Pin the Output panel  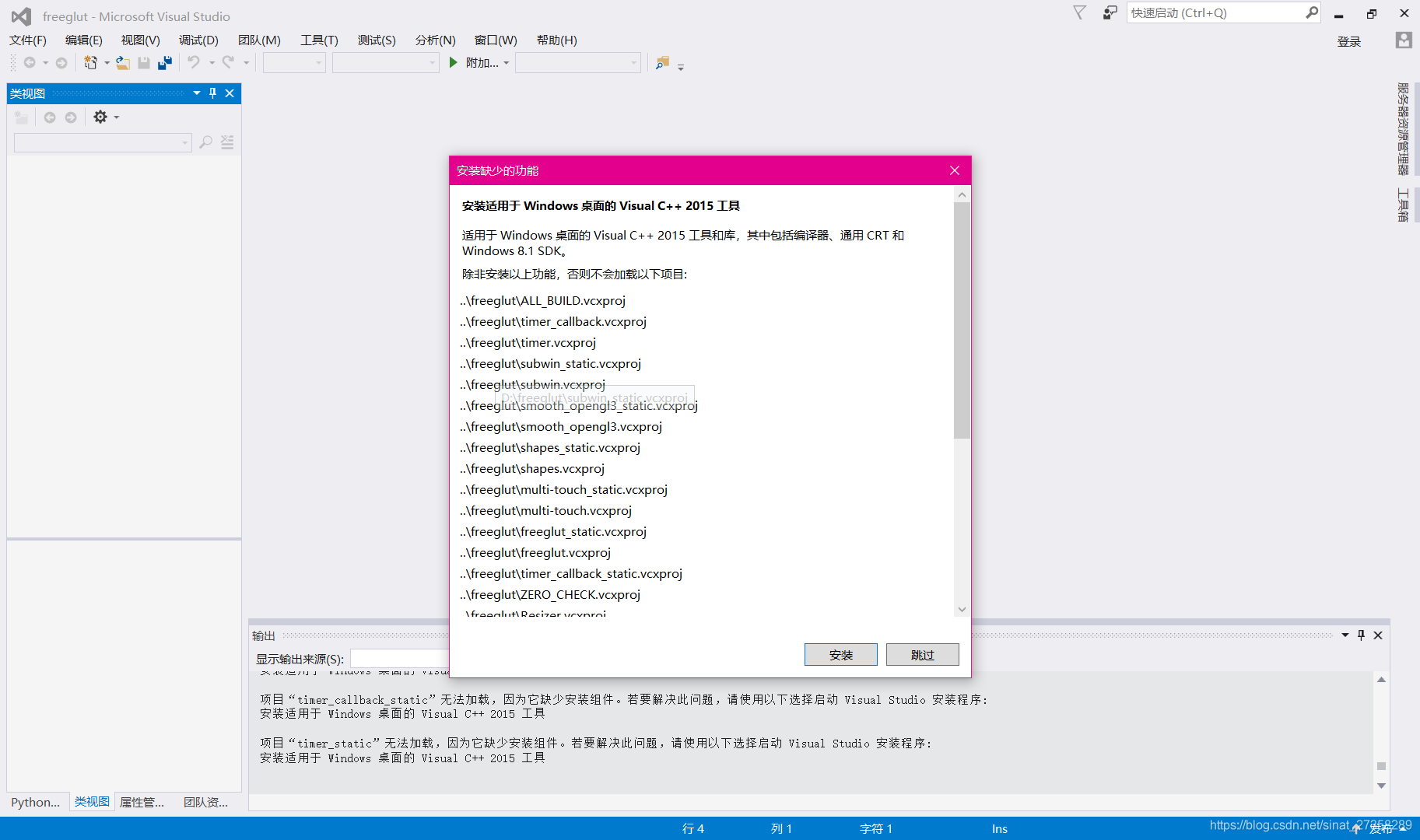[x=1361, y=635]
